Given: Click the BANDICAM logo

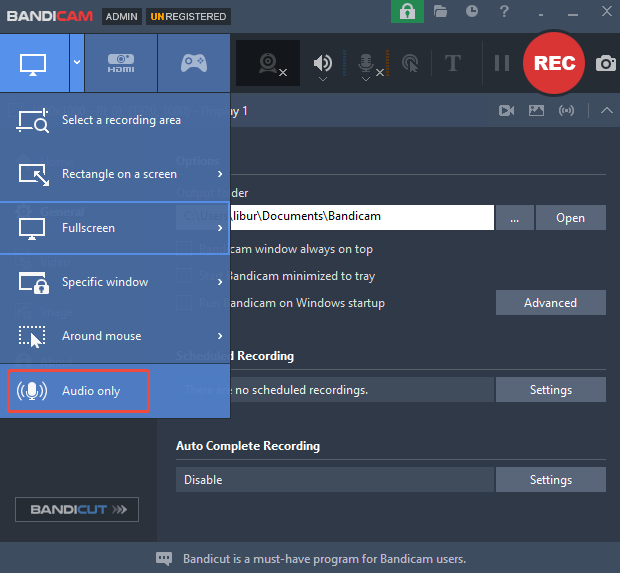Looking at the screenshot, I should click(50, 16).
